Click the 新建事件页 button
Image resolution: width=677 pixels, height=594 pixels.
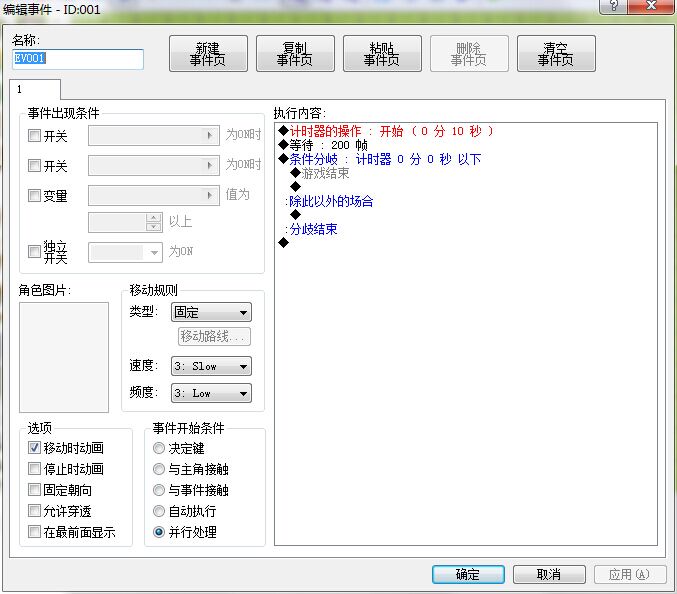coord(208,54)
